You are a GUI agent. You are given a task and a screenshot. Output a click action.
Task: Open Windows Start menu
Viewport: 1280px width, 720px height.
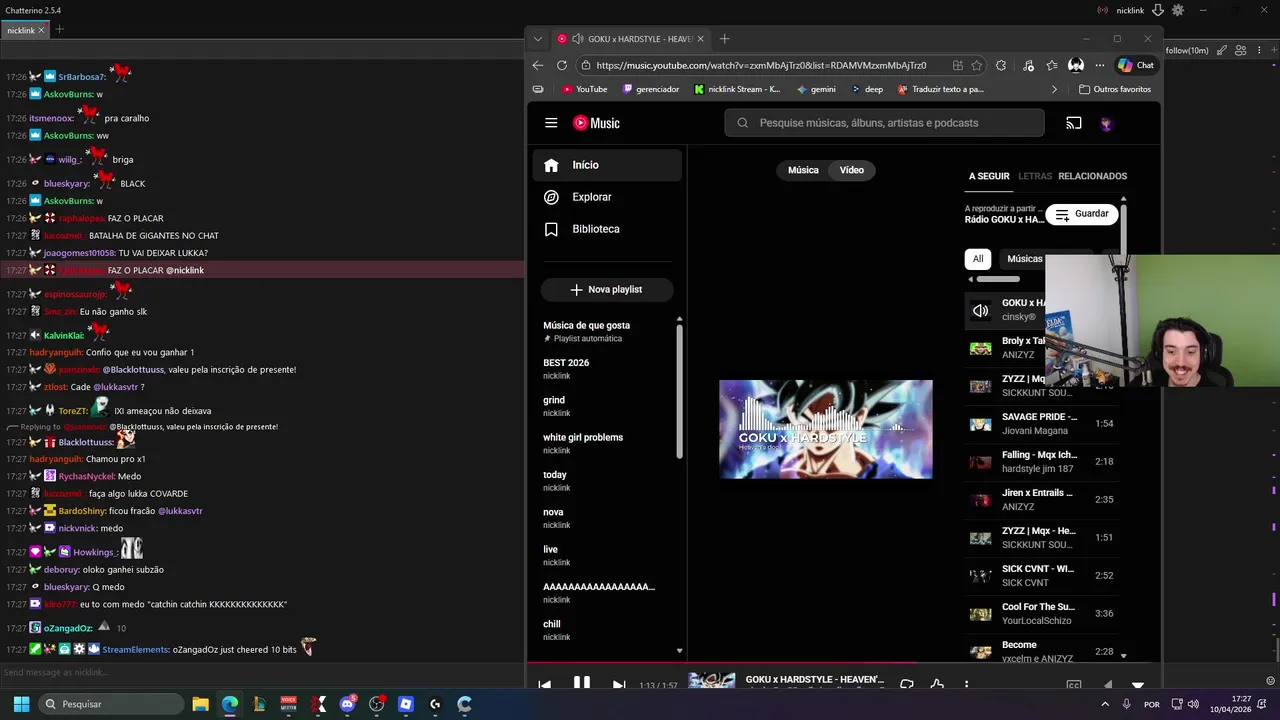21,704
